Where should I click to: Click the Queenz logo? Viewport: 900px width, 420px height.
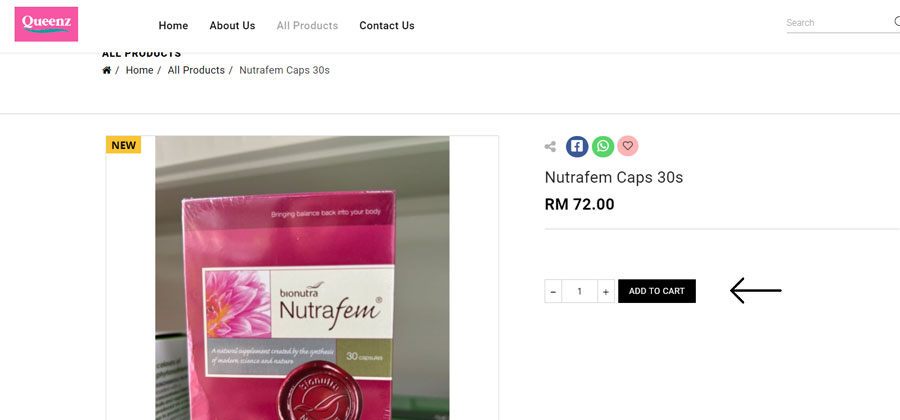46,24
